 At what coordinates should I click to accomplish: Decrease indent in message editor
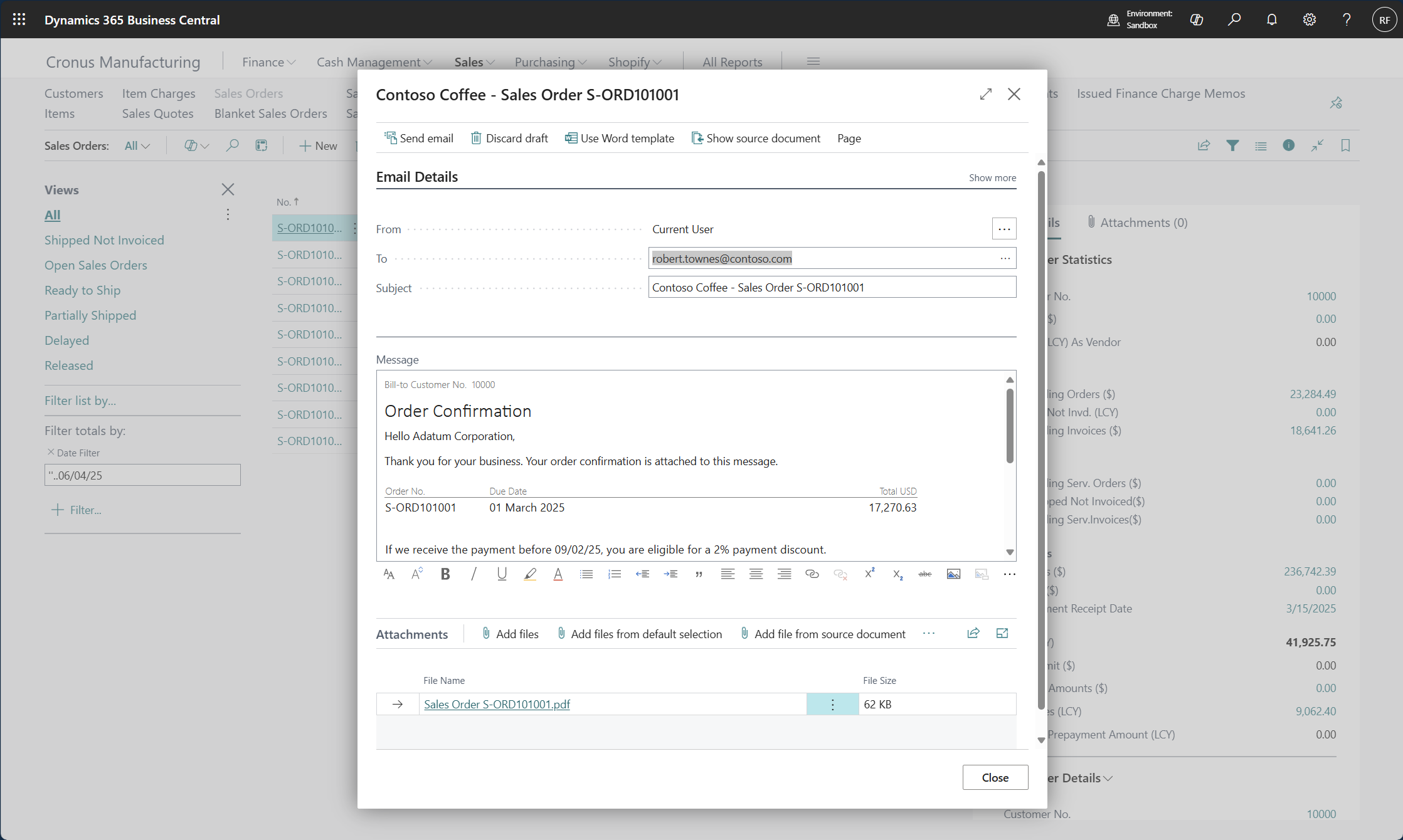[642, 574]
